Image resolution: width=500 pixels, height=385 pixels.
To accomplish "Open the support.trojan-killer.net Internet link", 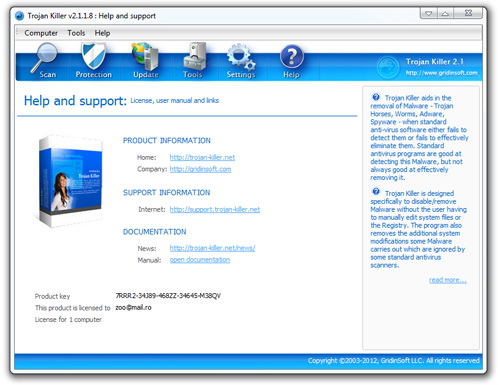I will click(x=215, y=209).
